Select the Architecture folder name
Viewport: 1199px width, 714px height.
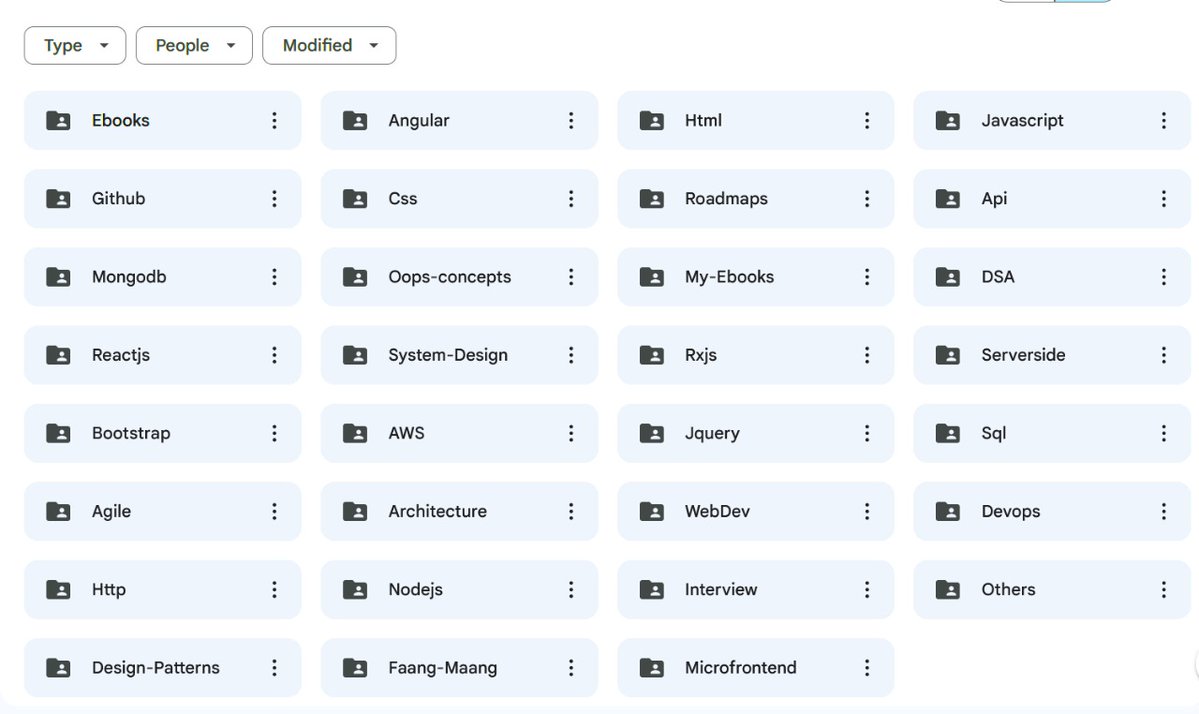[437, 511]
